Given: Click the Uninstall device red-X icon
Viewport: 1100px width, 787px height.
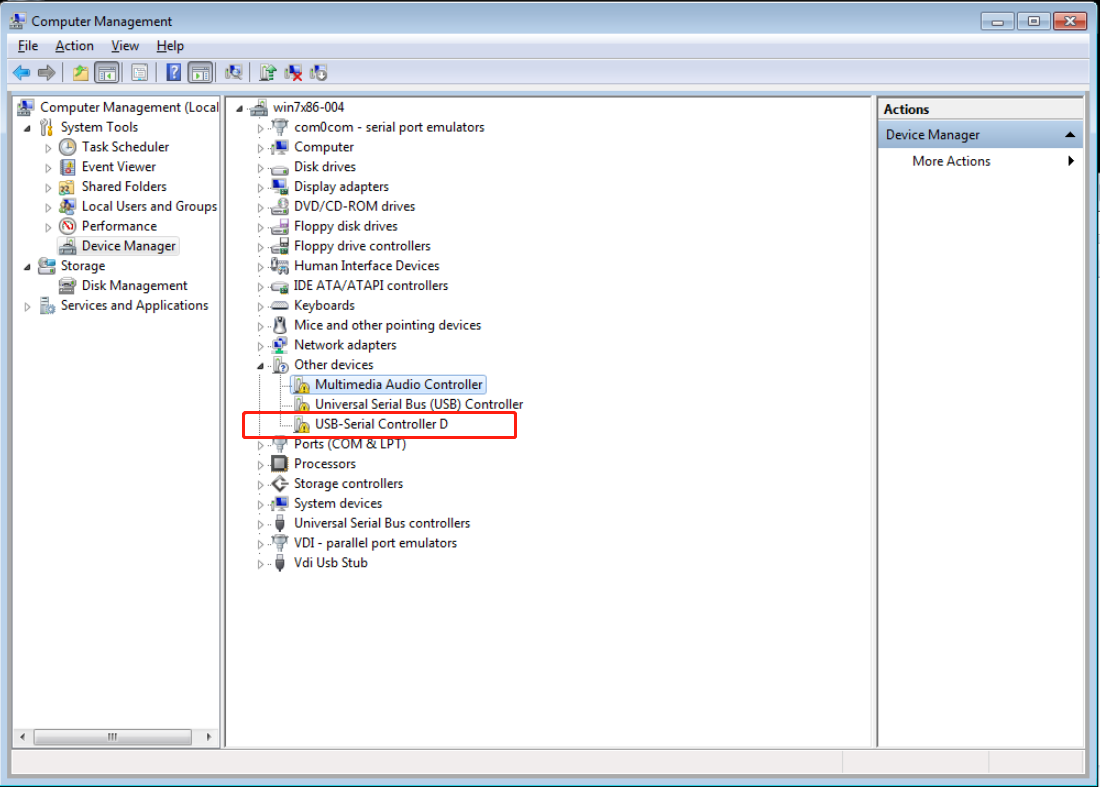Looking at the screenshot, I should pos(293,72).
